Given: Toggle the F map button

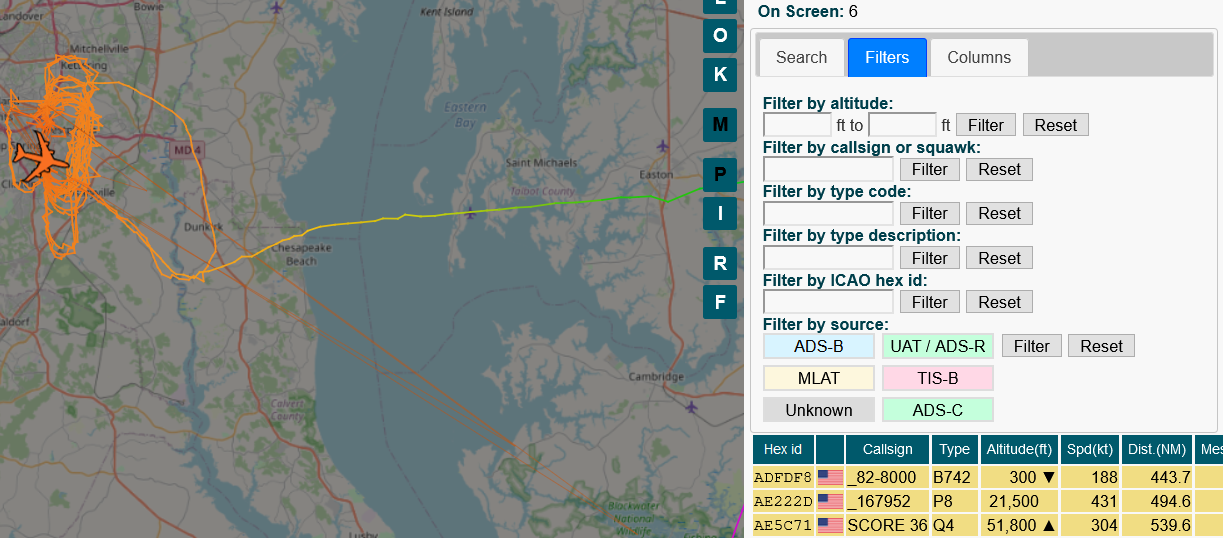Looking at the screenshot, I should point(720,302).
